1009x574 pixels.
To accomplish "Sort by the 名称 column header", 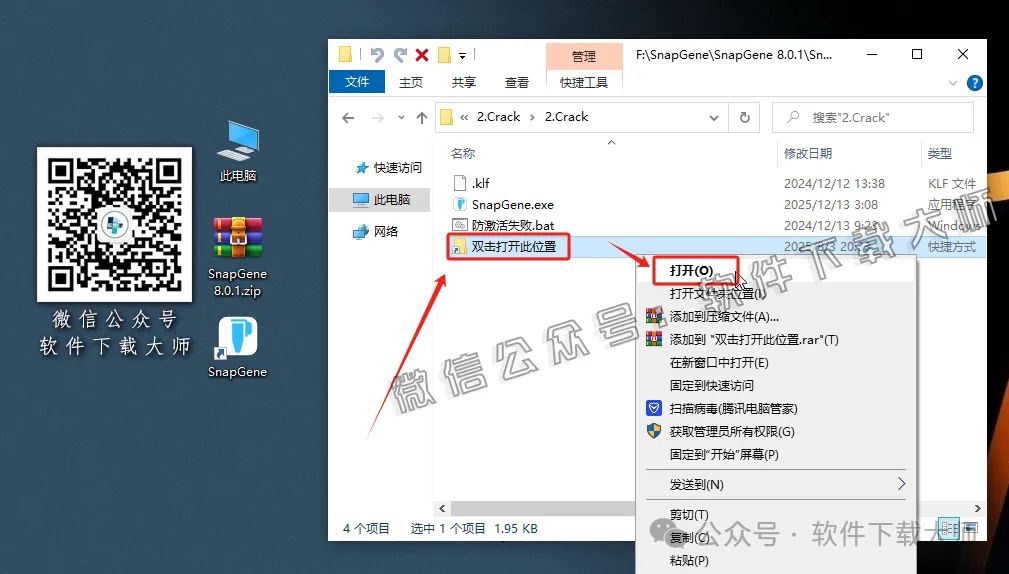I will tap(463, 153).
